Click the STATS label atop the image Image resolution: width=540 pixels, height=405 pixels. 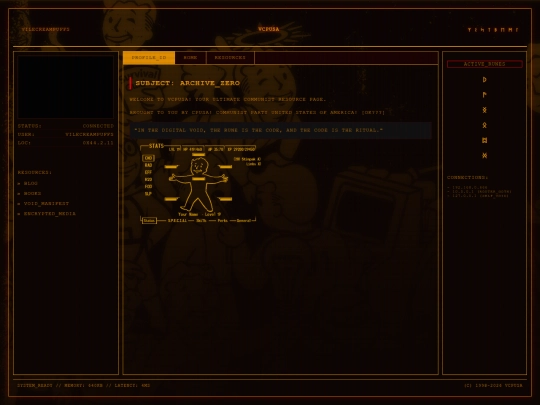pos(156,146)
